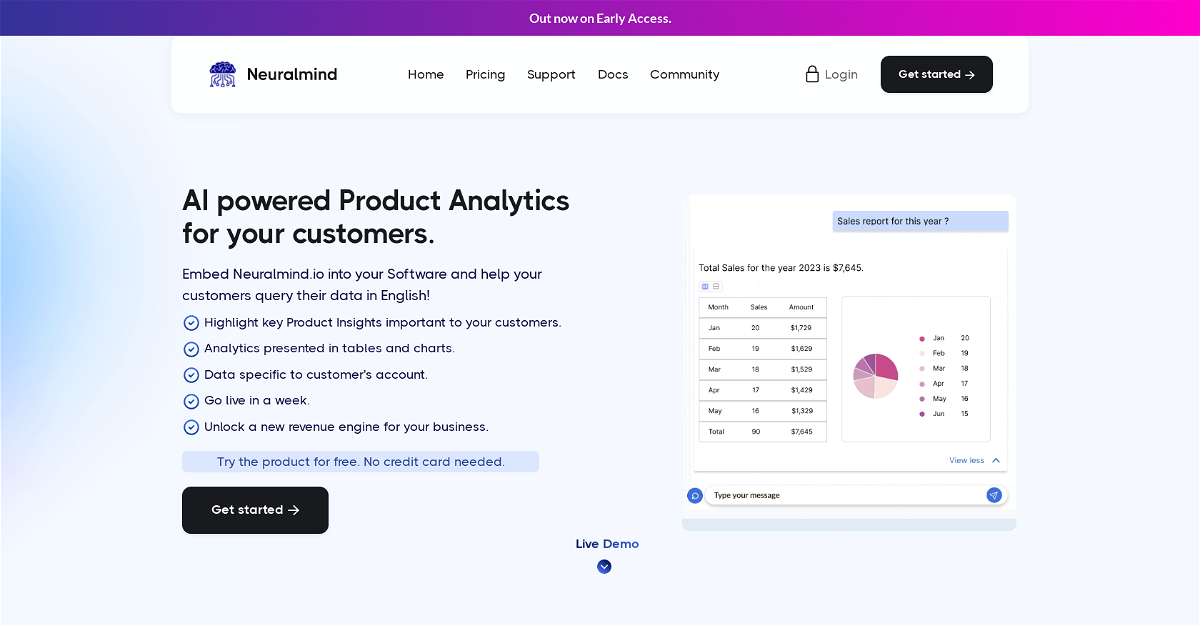1200x626 pixels.
Task: Select the side-by-side column layout icon
Action: click(x=705, y=286)
